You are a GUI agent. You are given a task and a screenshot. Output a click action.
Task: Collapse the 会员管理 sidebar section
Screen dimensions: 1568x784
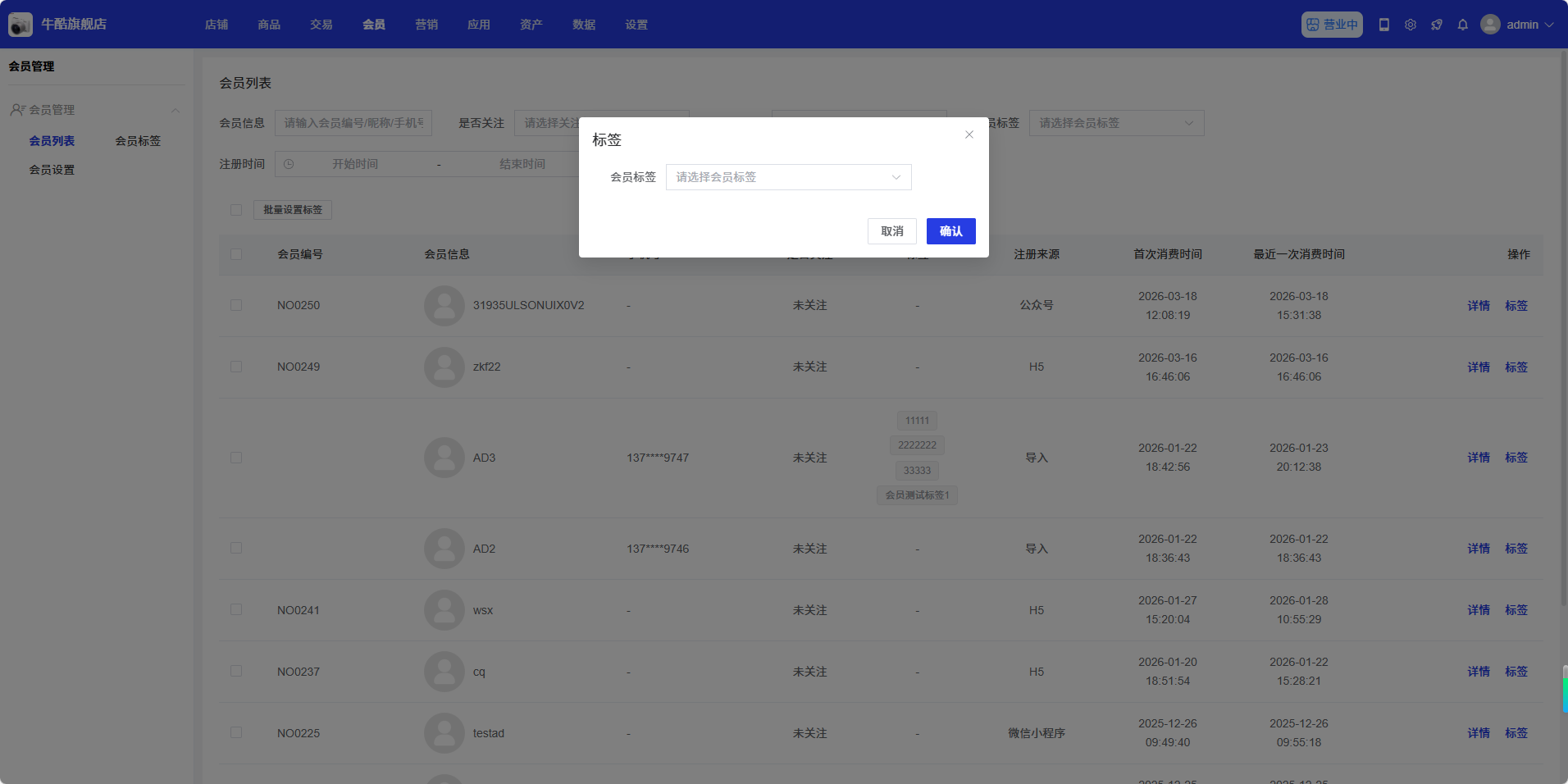coord(175,110)
